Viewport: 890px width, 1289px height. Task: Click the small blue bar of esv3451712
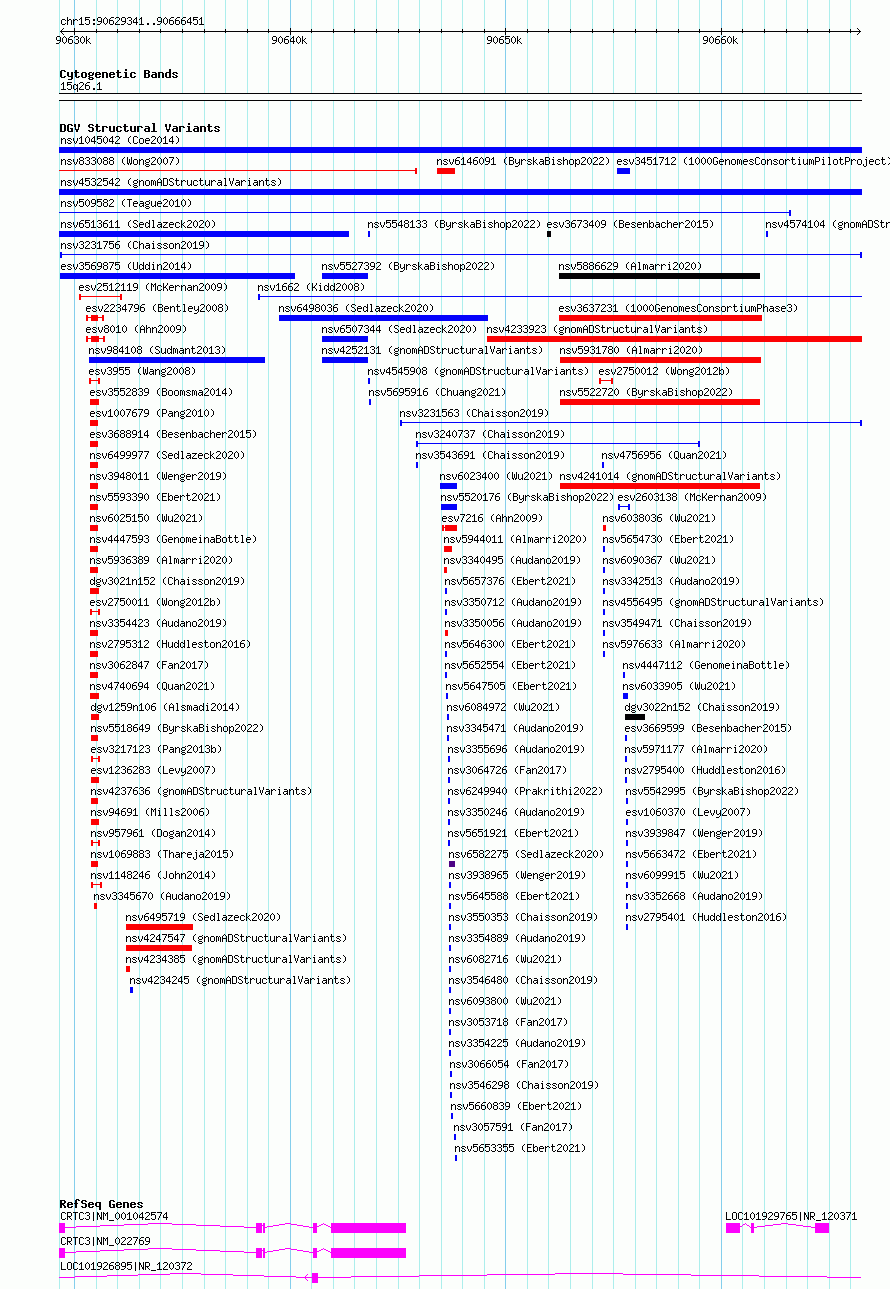point(623,171)
